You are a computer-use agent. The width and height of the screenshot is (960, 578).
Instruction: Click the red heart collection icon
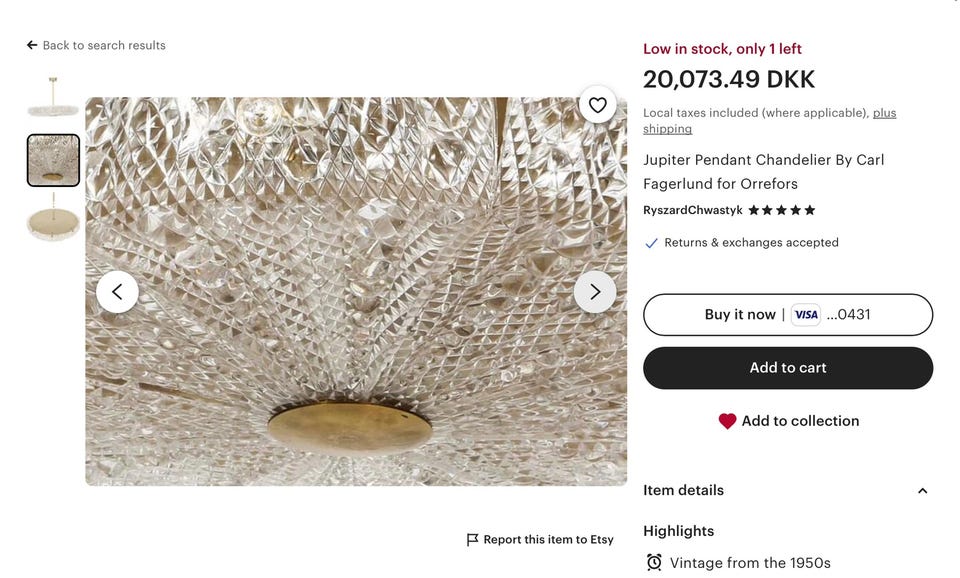click(727, 421)
